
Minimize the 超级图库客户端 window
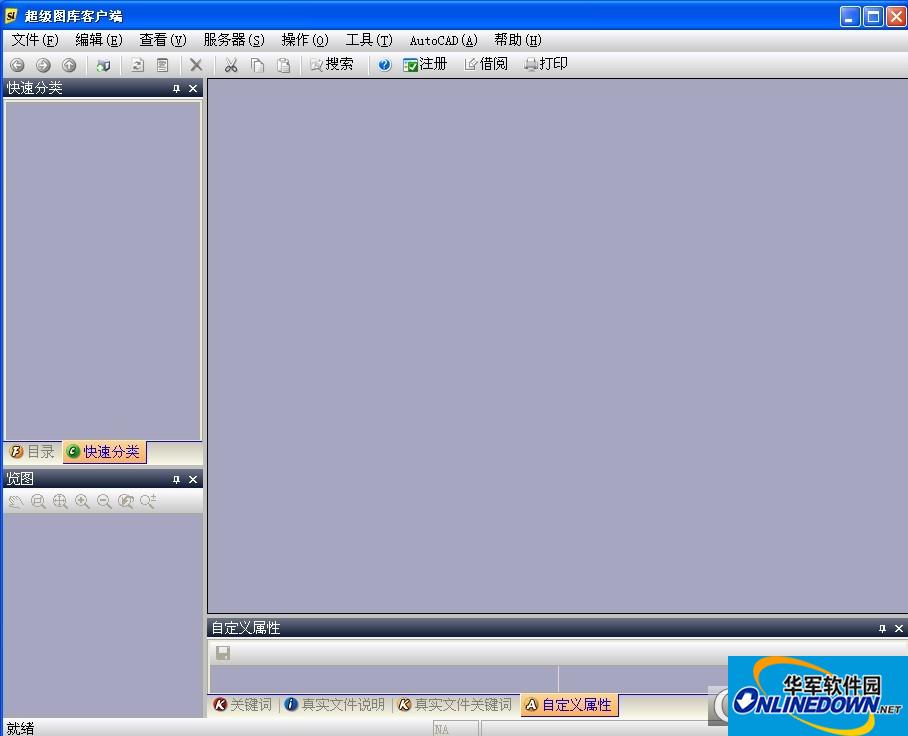[850, 16]
